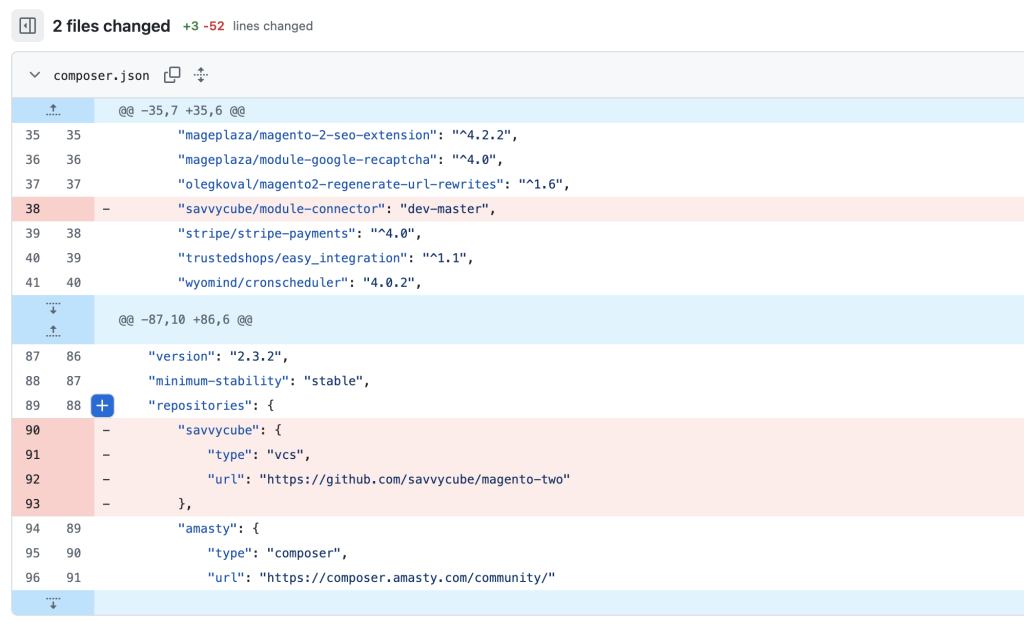Expand lines below line 96
The image size is (1024, 626).
coord(53,603)
